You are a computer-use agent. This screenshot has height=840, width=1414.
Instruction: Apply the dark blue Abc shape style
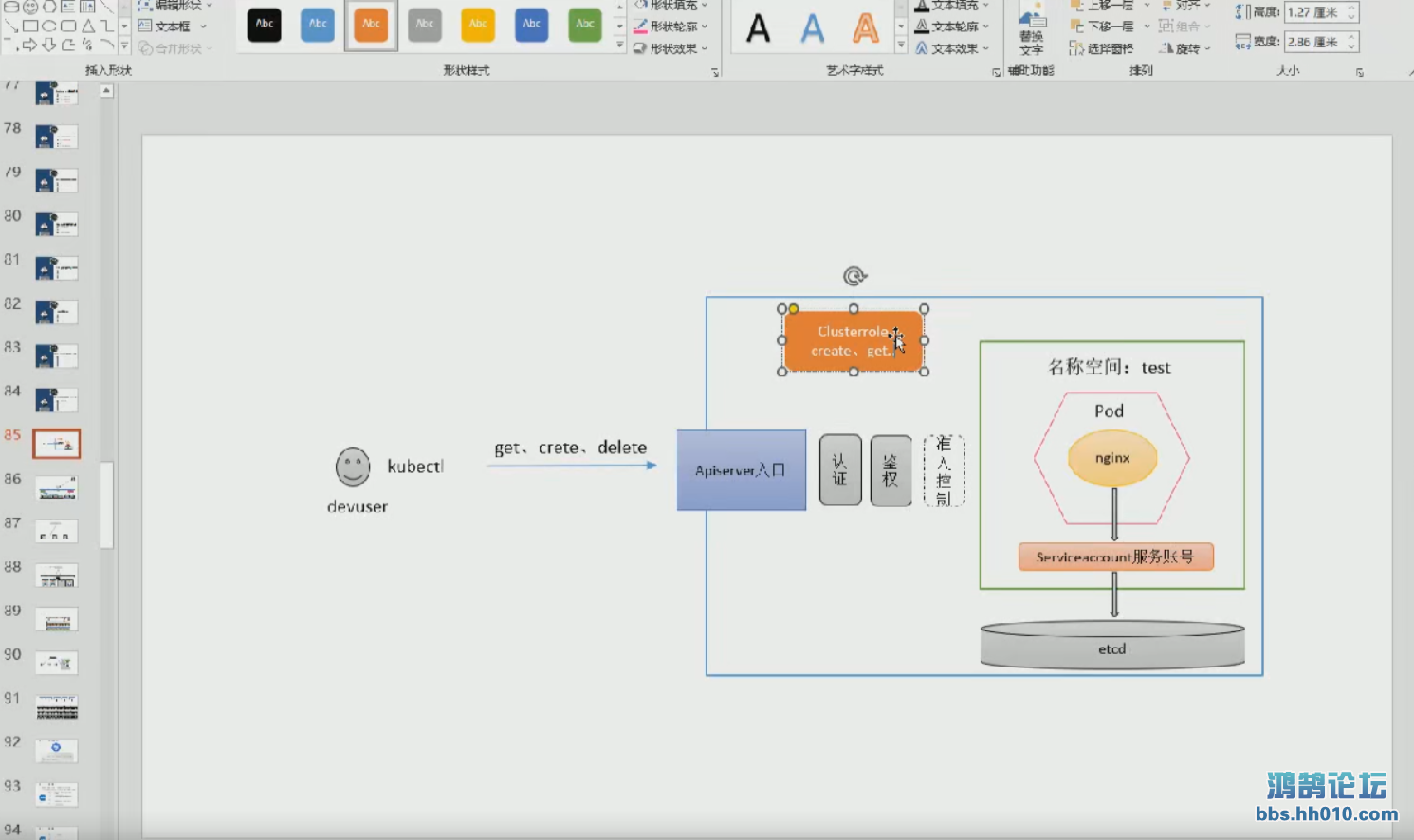[532, 25]
